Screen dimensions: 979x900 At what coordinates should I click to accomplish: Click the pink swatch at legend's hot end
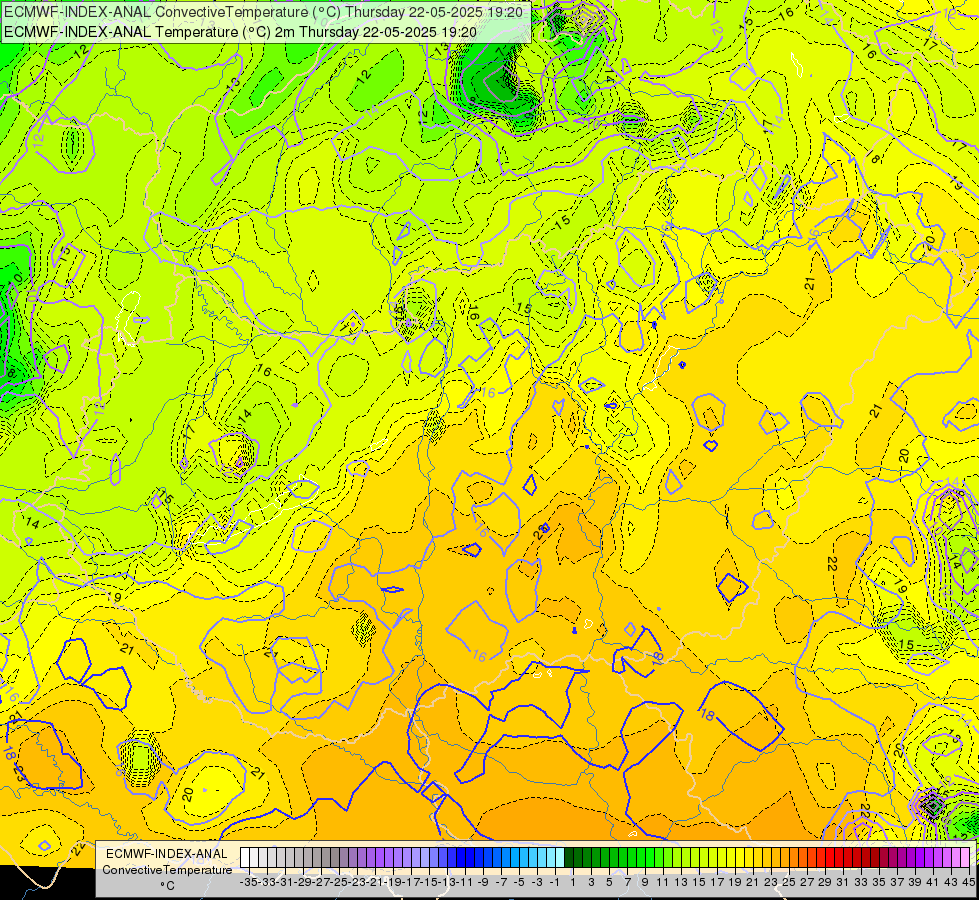click(966, 858)
